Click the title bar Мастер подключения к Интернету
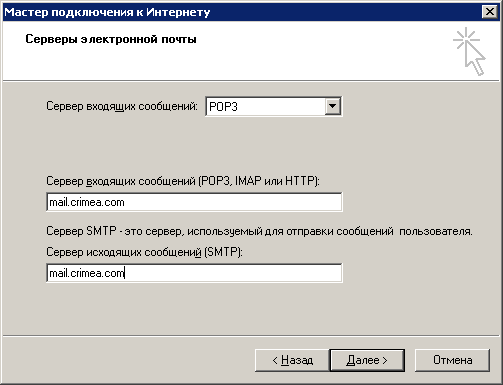 tap(107, 12)
